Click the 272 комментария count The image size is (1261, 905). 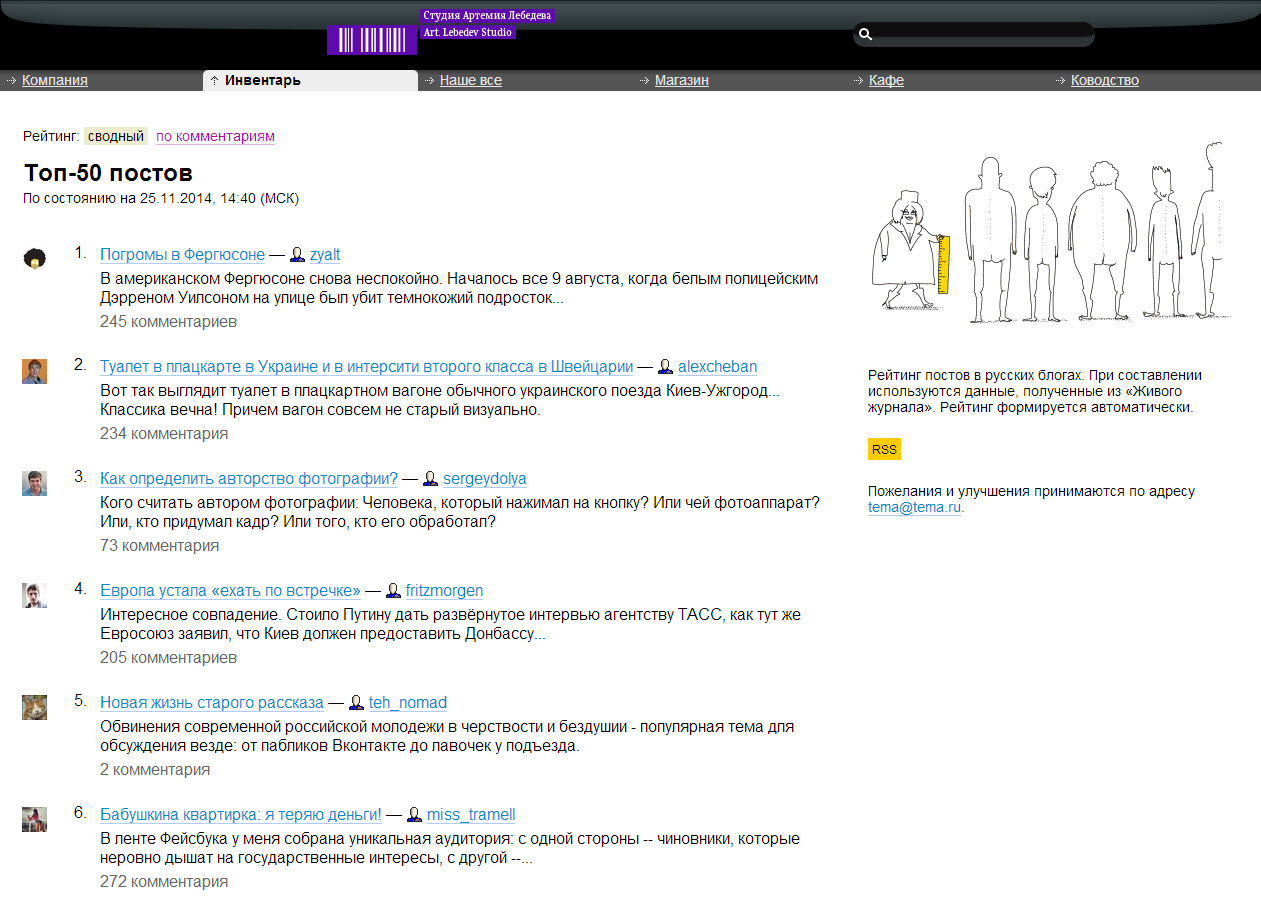[164, 882]
